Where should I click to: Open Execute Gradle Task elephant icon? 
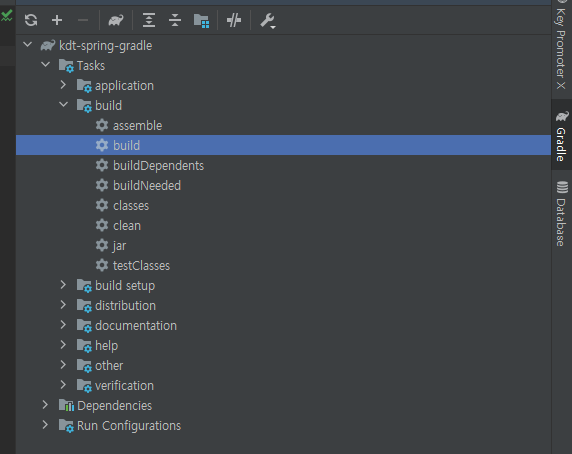116,20
